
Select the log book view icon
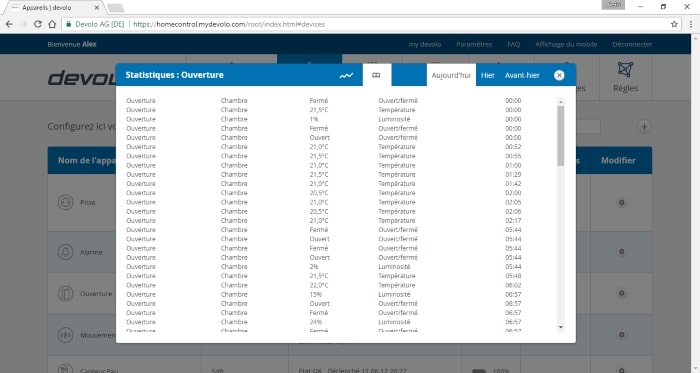pyautogui.click(x=376, y=75)
